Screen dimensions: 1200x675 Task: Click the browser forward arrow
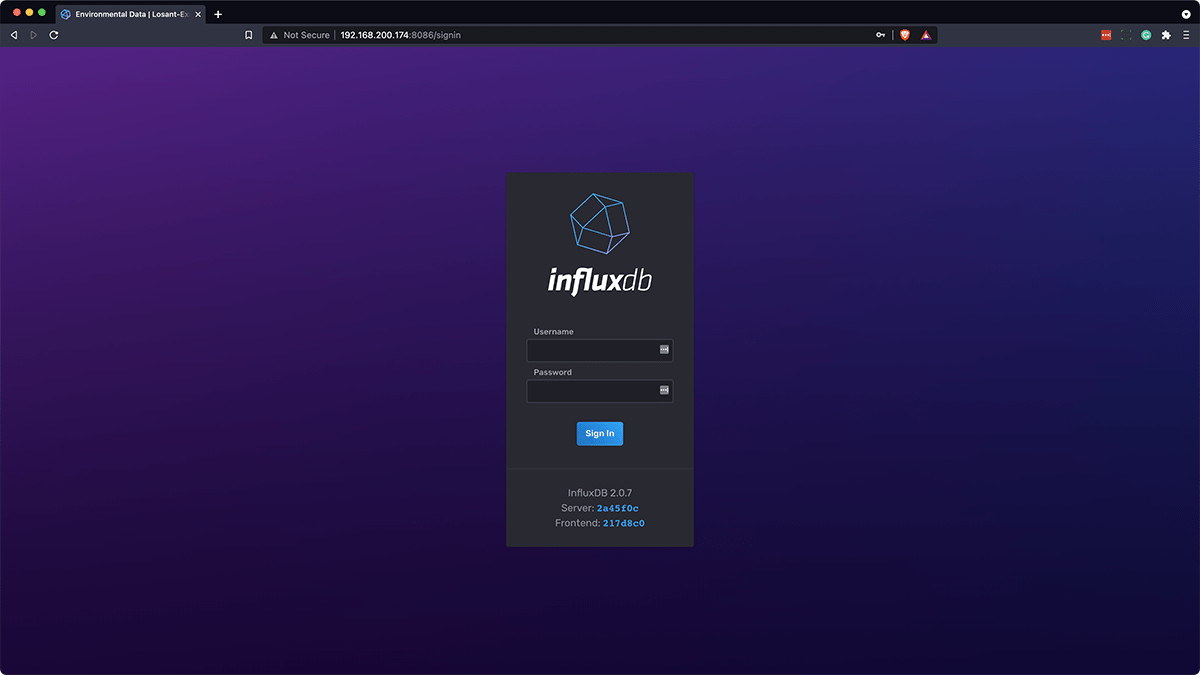(x=34, y=35)
